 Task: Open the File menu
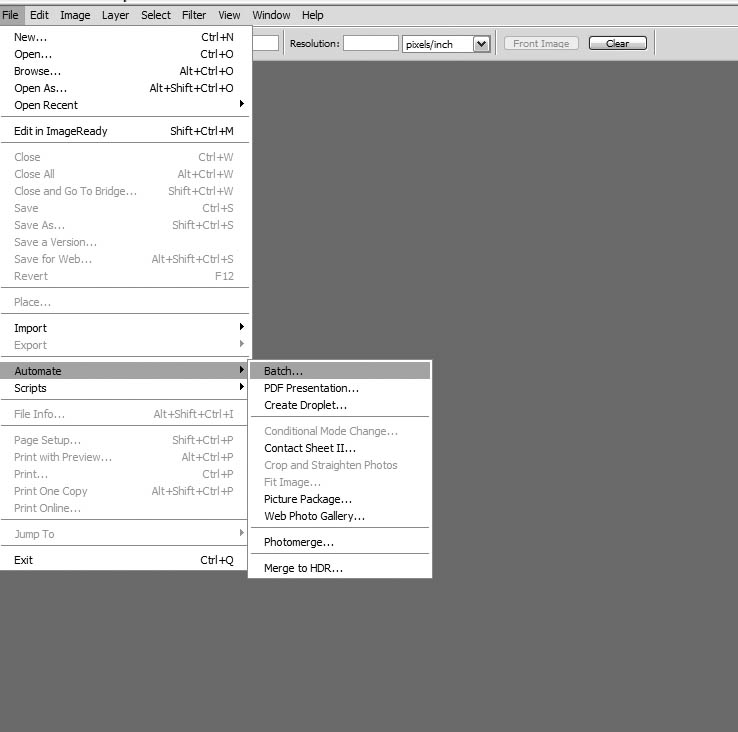[x=10, y=15]
